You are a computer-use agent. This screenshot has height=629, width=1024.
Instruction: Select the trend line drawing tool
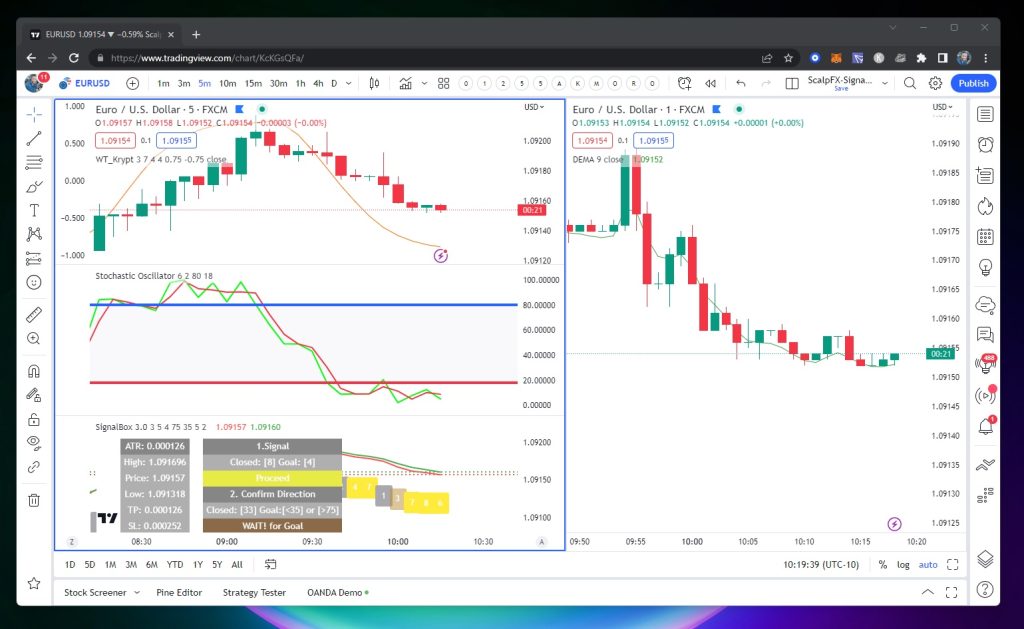pyautogui.click(x=34, y=138)
